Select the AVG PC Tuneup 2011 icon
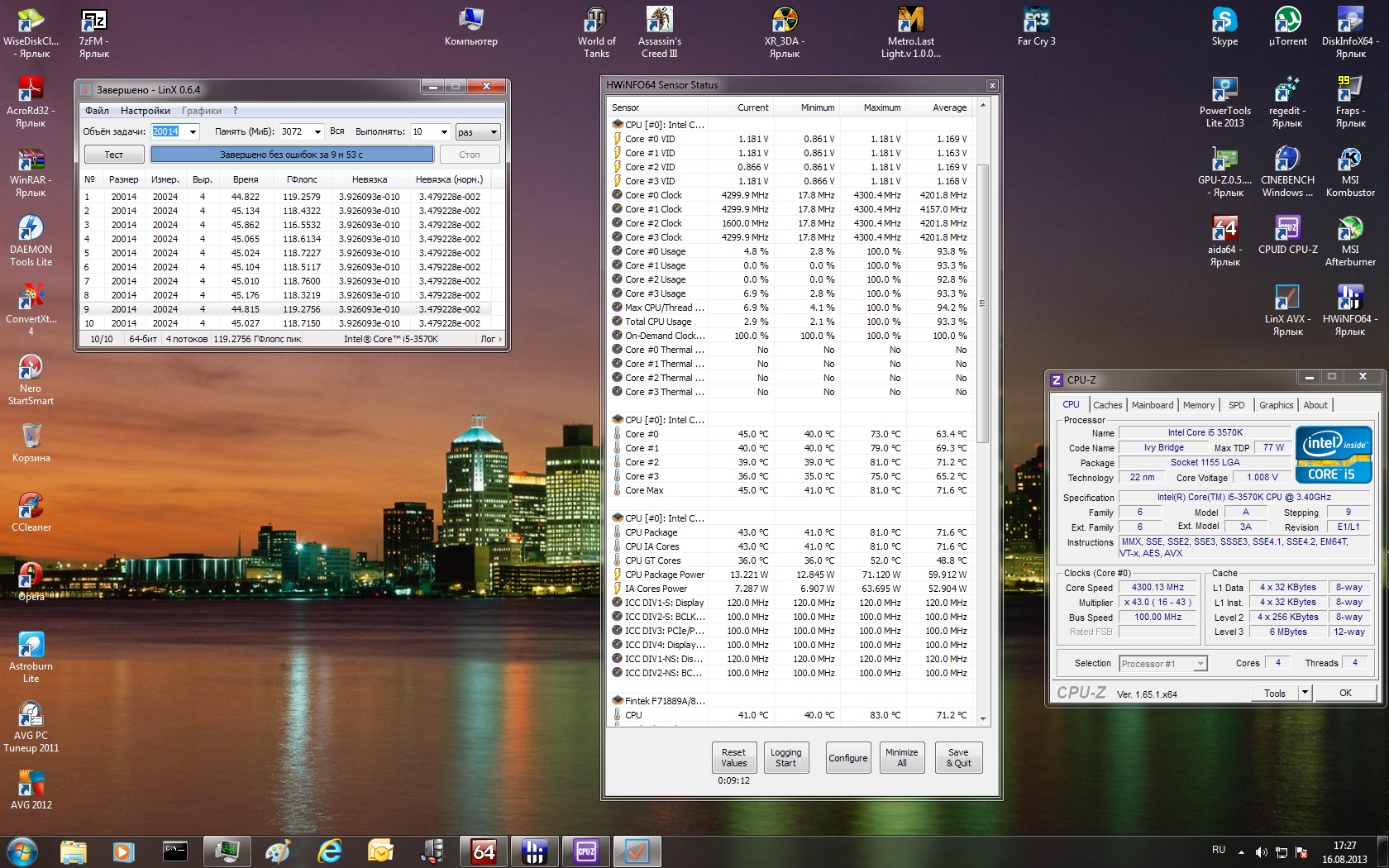 (31, 727)
